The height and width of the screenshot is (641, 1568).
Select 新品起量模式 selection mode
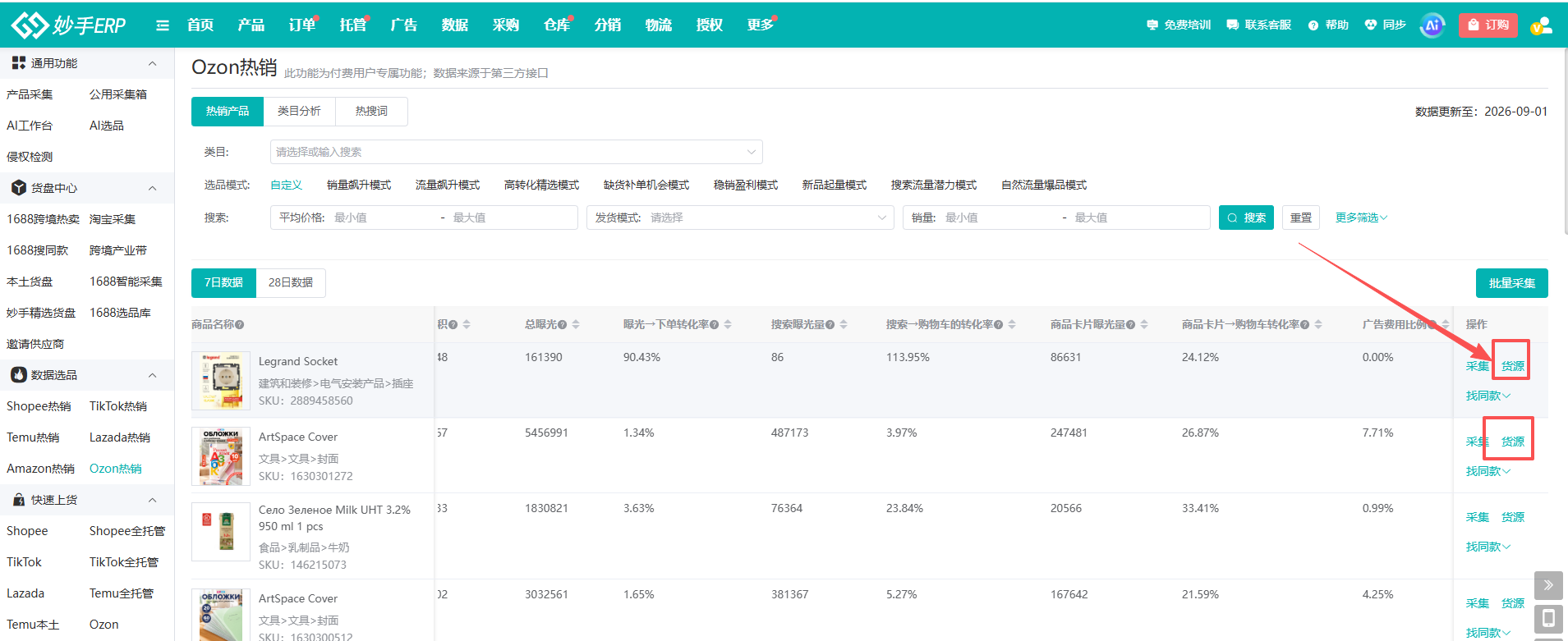coord(835,185)
